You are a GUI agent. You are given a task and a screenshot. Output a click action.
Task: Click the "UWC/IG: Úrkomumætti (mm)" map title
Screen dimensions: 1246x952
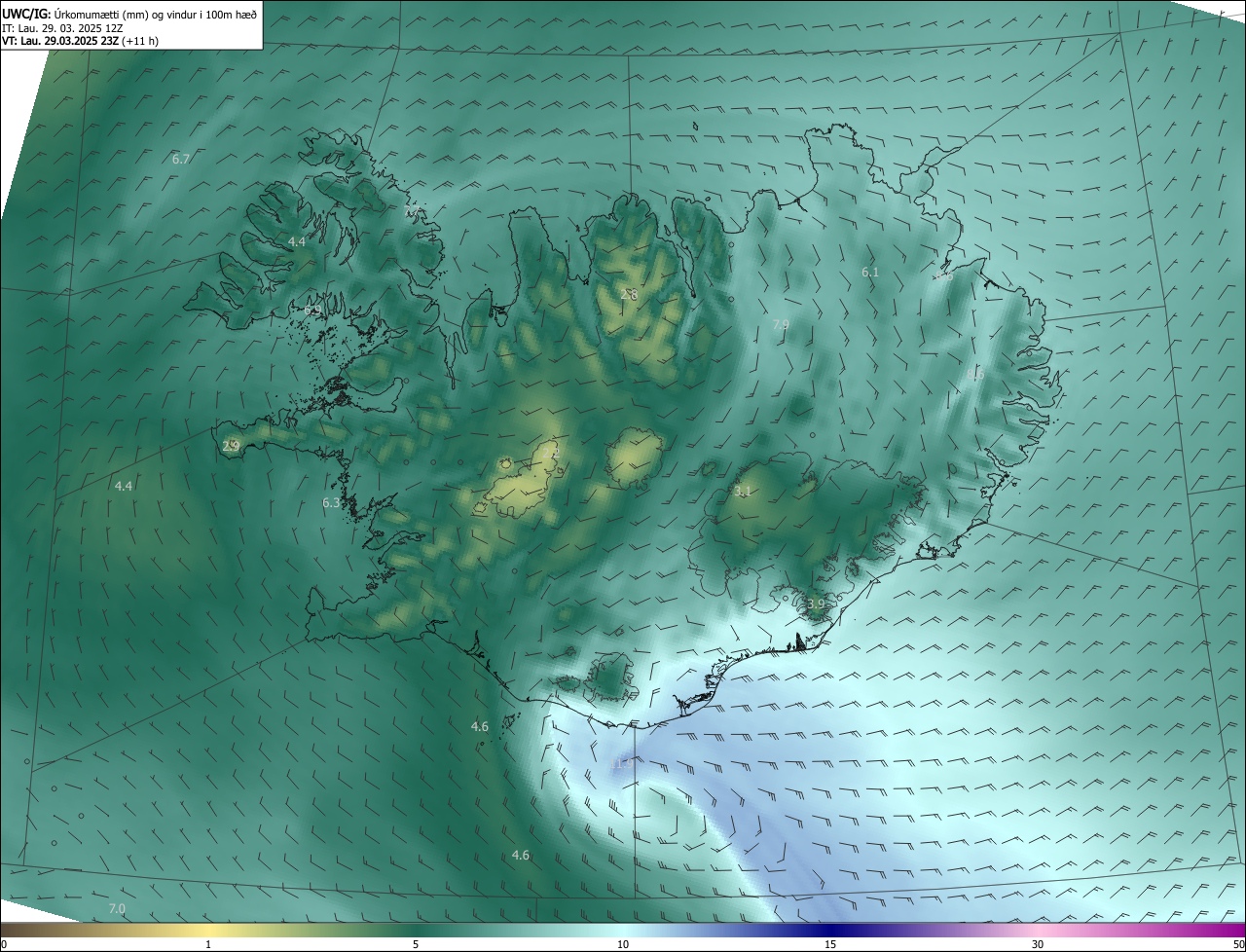pyautogui.click(x=130, y=14)
